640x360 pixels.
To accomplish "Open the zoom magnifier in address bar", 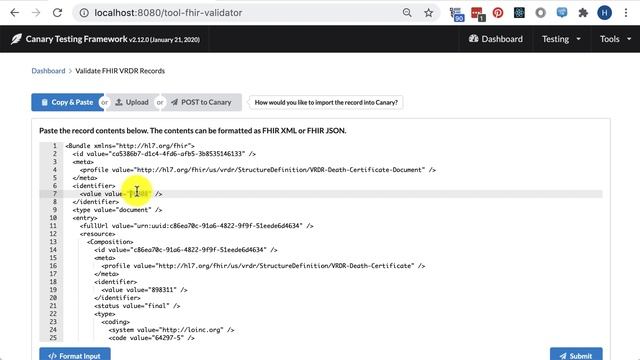I will [x=407, y=13].
